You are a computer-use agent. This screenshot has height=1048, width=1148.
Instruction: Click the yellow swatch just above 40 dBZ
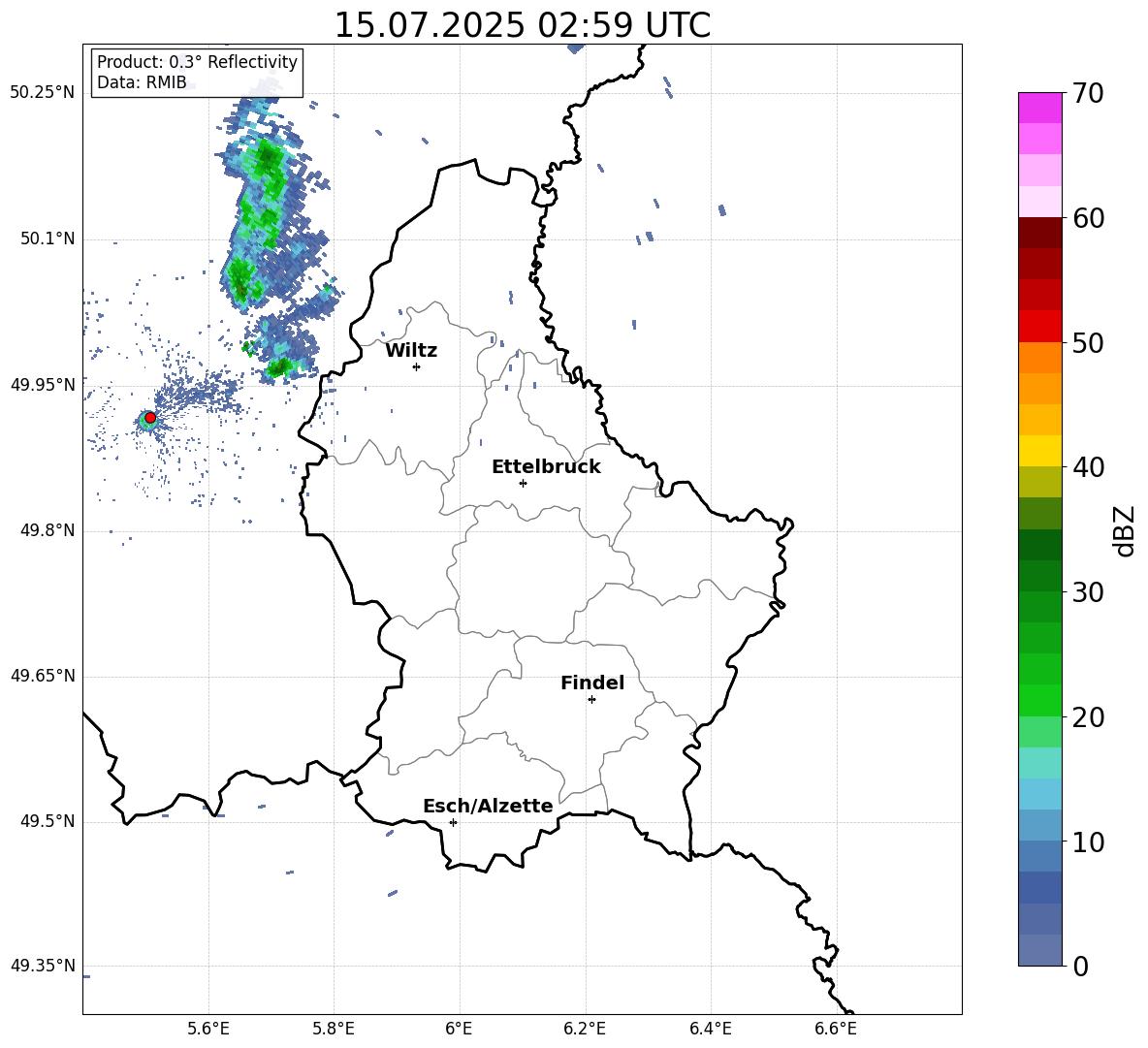click(1039, 451)
